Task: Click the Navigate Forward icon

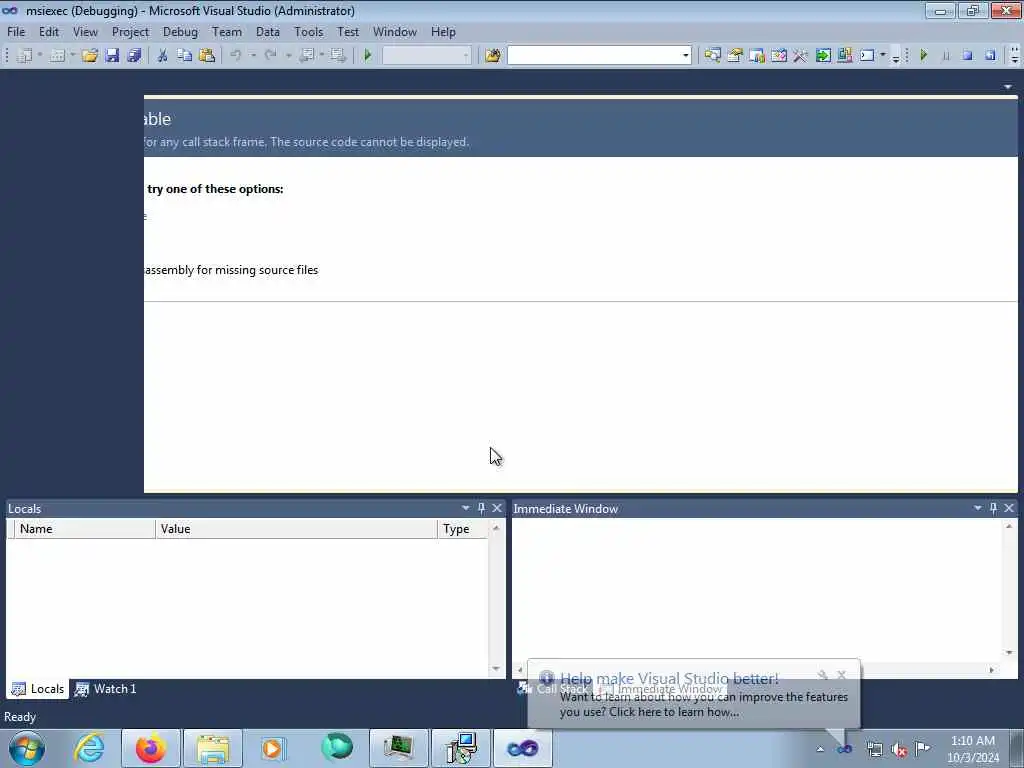Action: click(338, 56)
